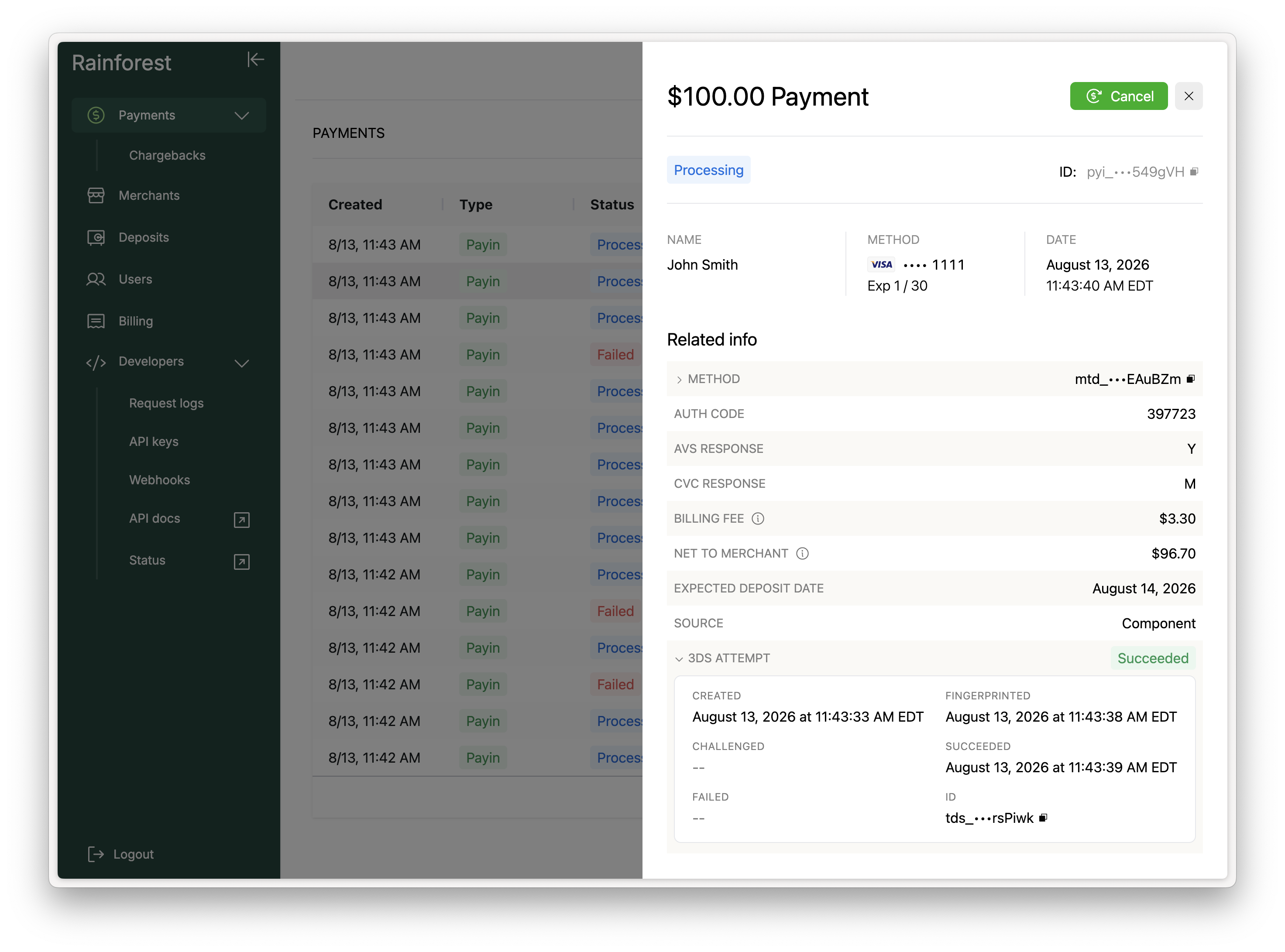Click net to merchant value $96.70
The height and width of the screenshot is (952, 1285).
coord(1173,554)
